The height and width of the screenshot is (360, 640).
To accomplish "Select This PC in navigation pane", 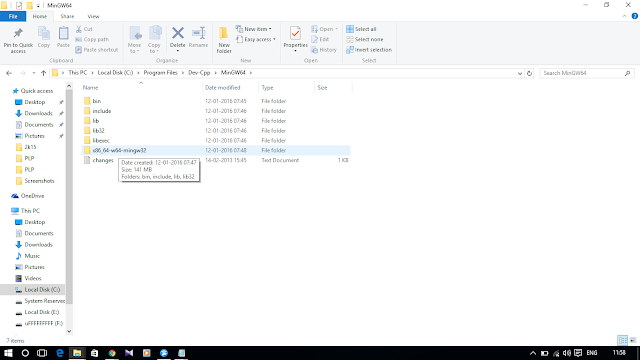I will point(30,211).
